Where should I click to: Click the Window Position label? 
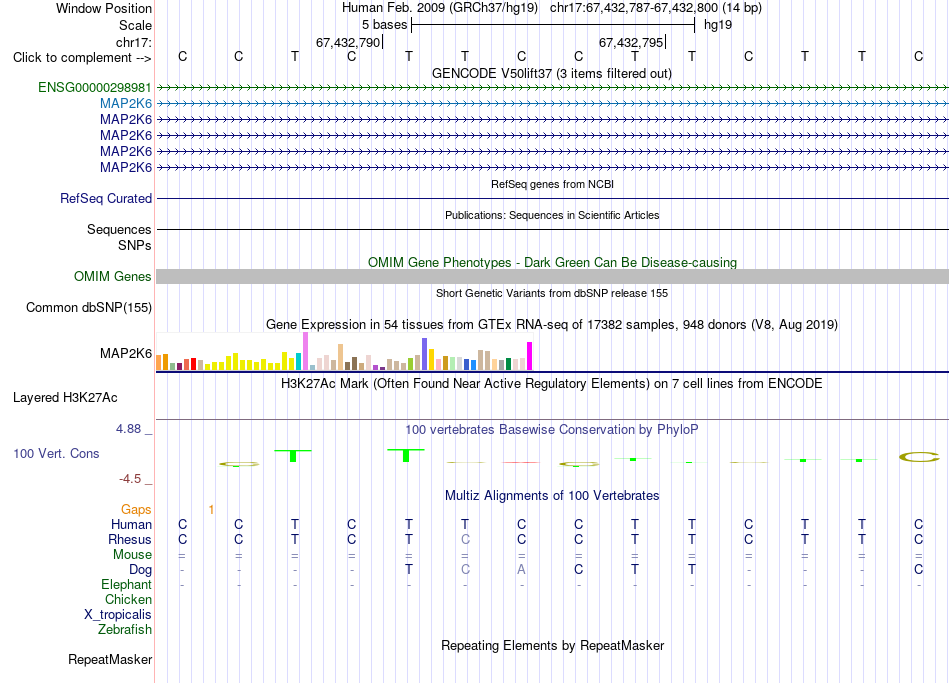point(104,8)
